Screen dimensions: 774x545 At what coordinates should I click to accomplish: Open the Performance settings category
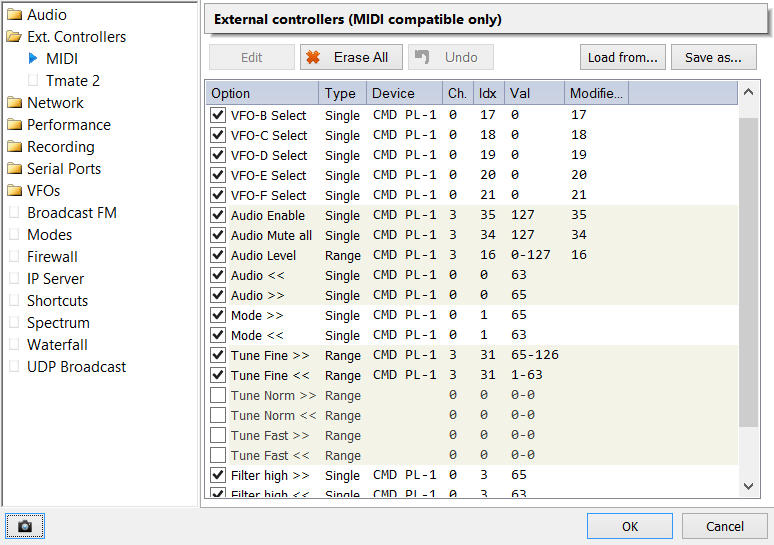click(x=69, y=124)
